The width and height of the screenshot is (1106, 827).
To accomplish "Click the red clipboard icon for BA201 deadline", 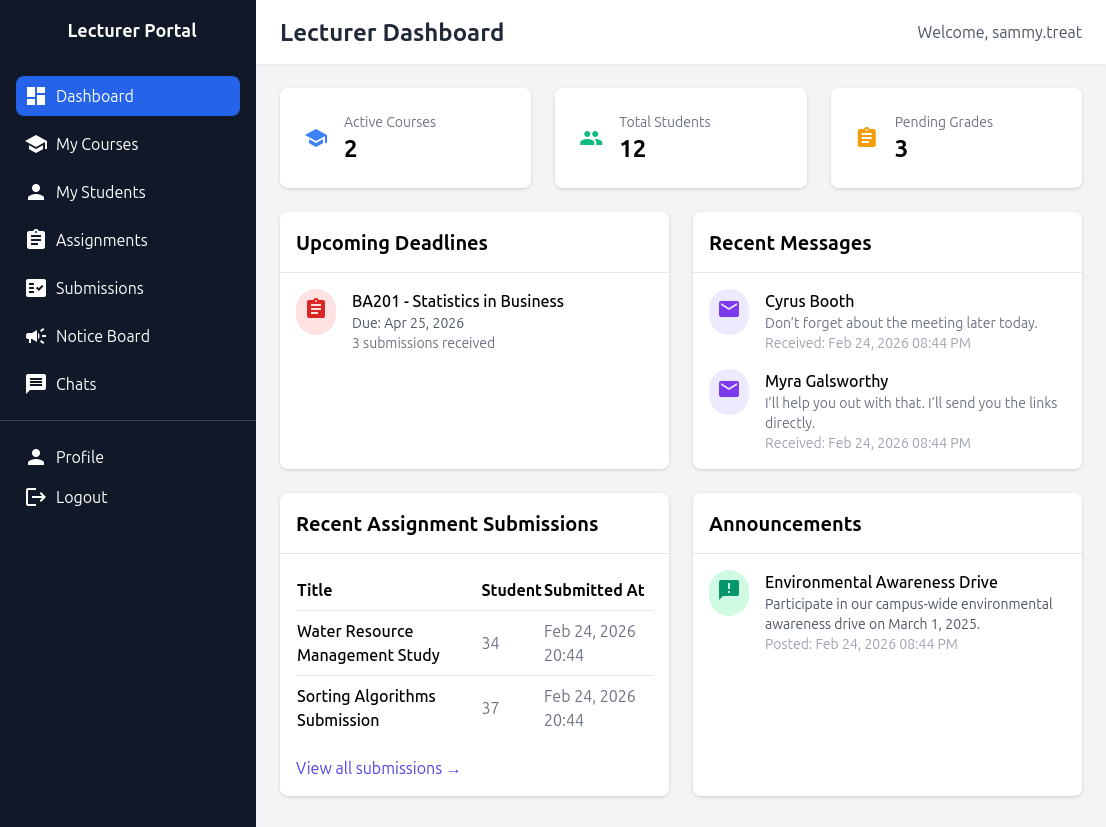I will [x=316, y=311].
